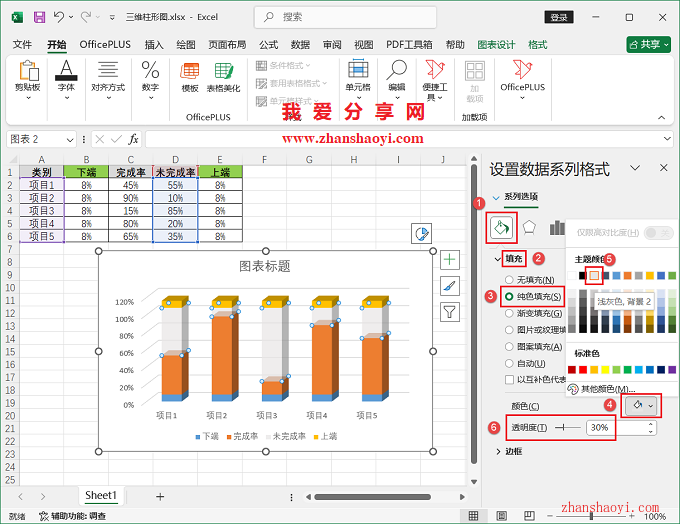Click the Fill & Line paint bucket icon
The width and height of the screenshot is (680, 524).
point(501,228)
